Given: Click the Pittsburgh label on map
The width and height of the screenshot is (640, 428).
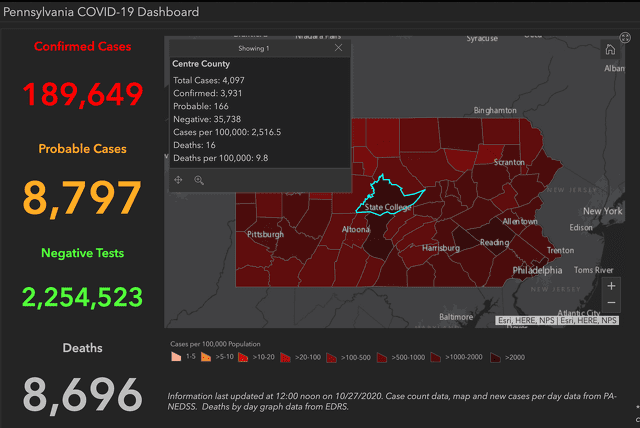Looking at the screenshot, I should click(266, 234).
